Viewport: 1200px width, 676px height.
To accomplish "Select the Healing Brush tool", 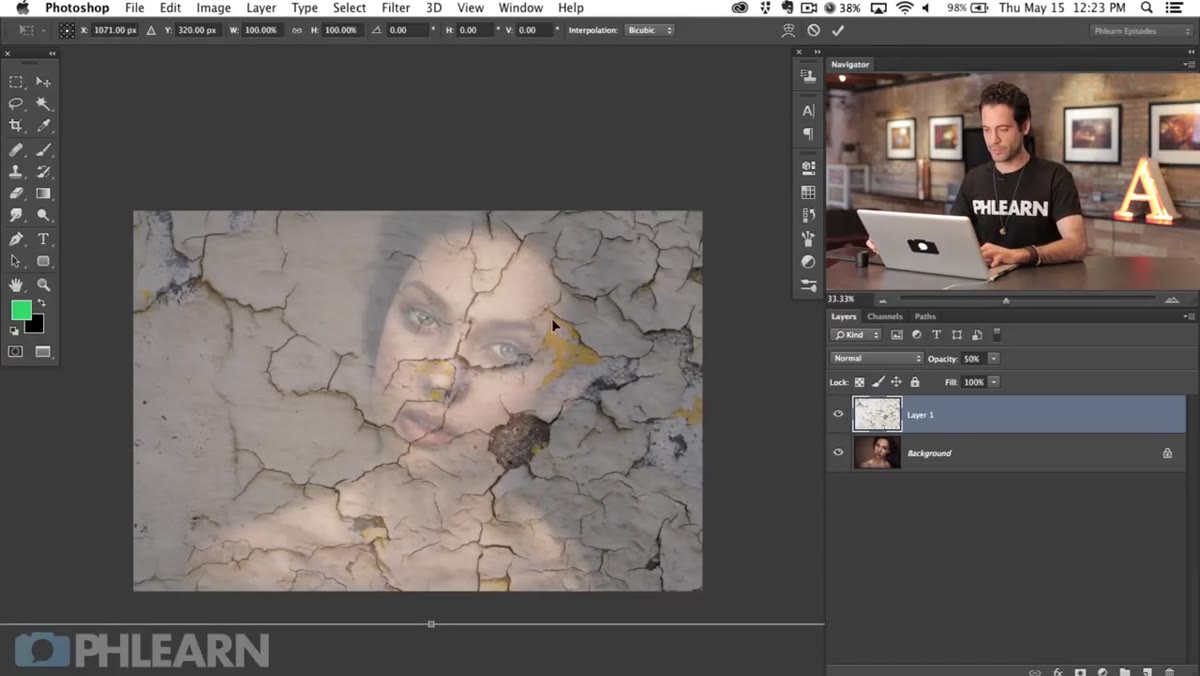I will coord(16,150).
